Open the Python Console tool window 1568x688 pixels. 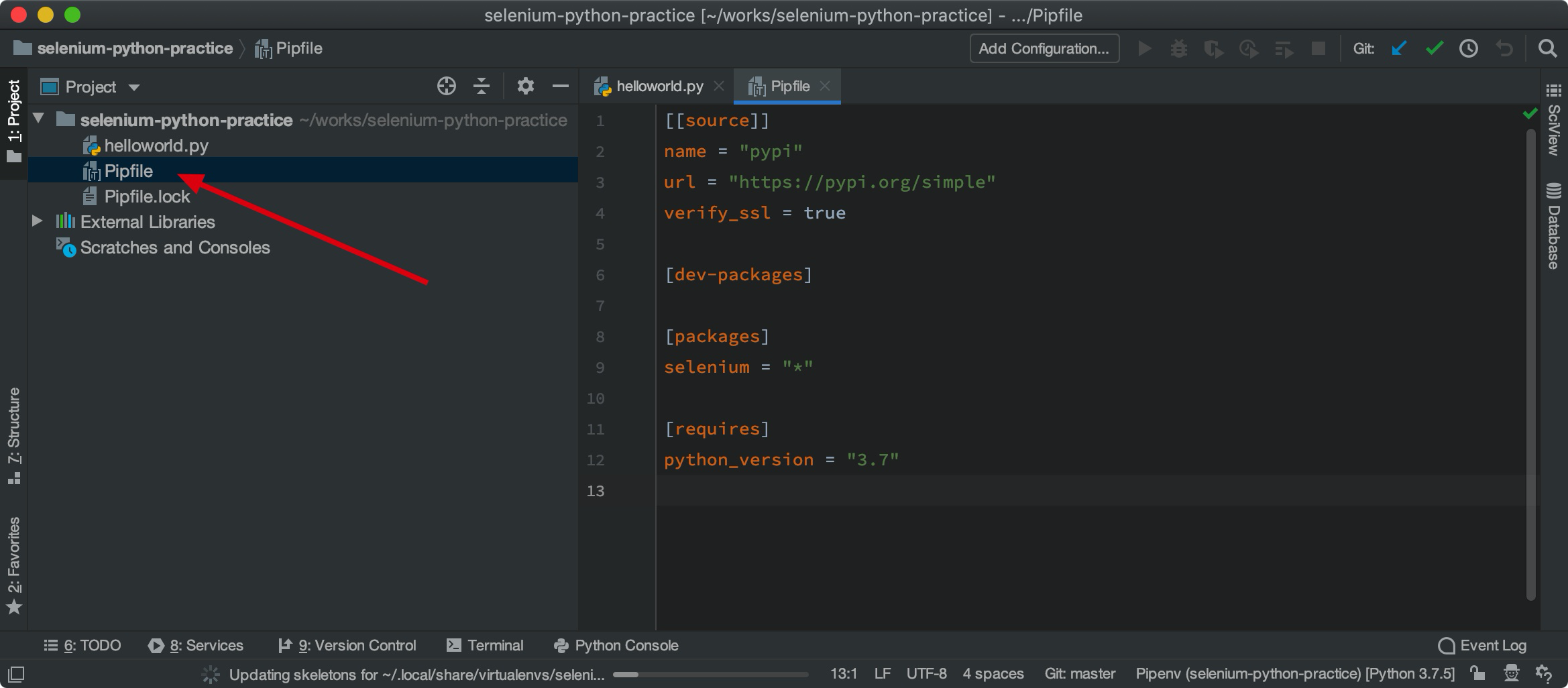pos(616,645)
